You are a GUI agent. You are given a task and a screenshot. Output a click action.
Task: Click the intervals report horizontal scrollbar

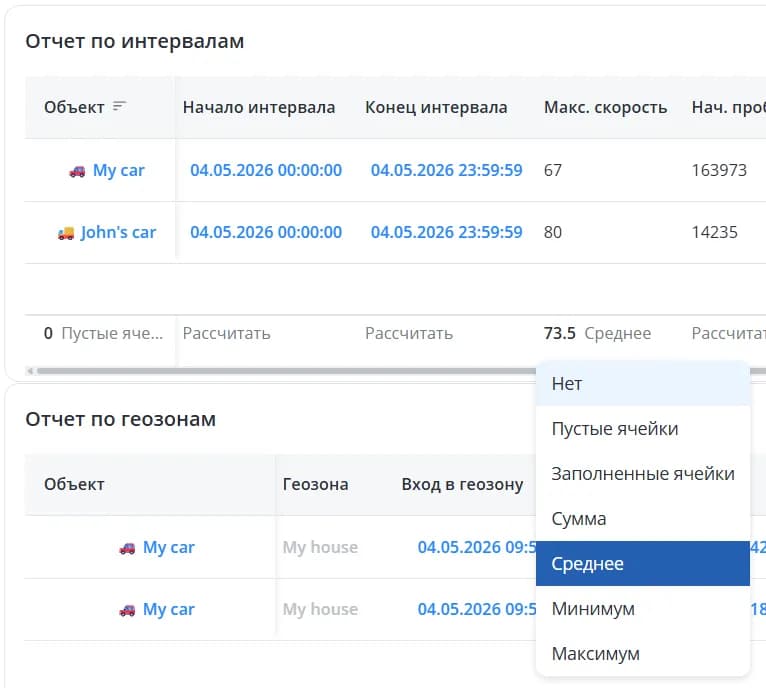coord(286,371)
